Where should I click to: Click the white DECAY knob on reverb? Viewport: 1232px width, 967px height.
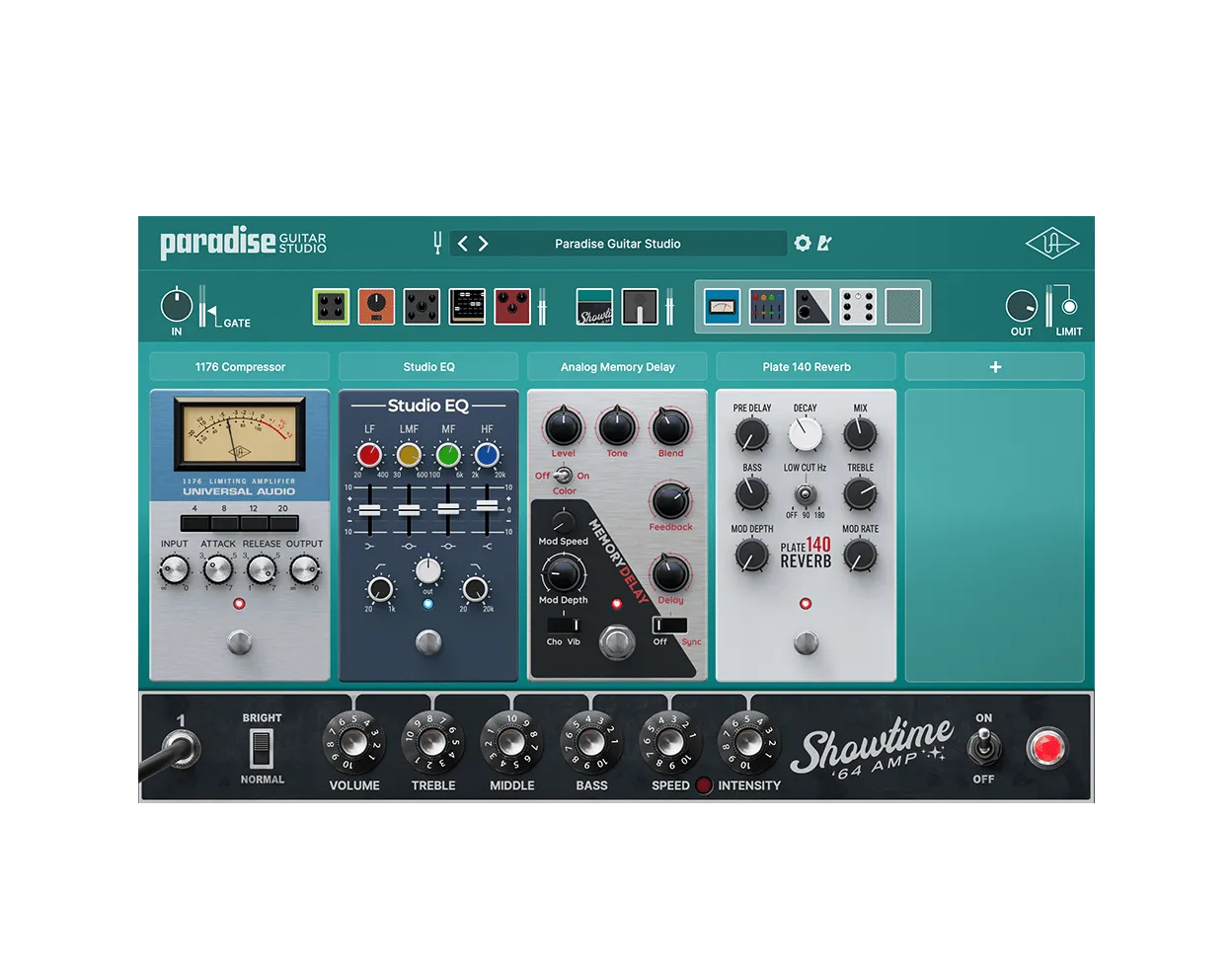pyautogui.click(x=806, y=434)
